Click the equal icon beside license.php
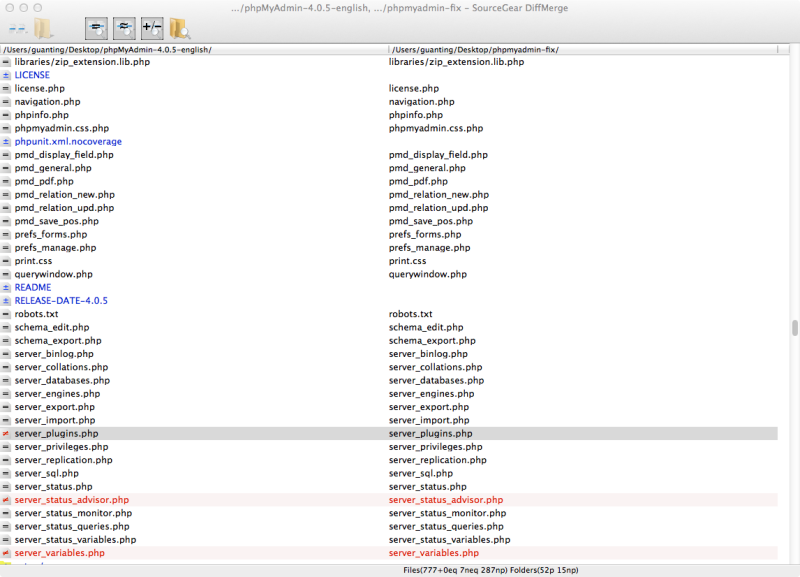800x577 pixels. point(6,88)
